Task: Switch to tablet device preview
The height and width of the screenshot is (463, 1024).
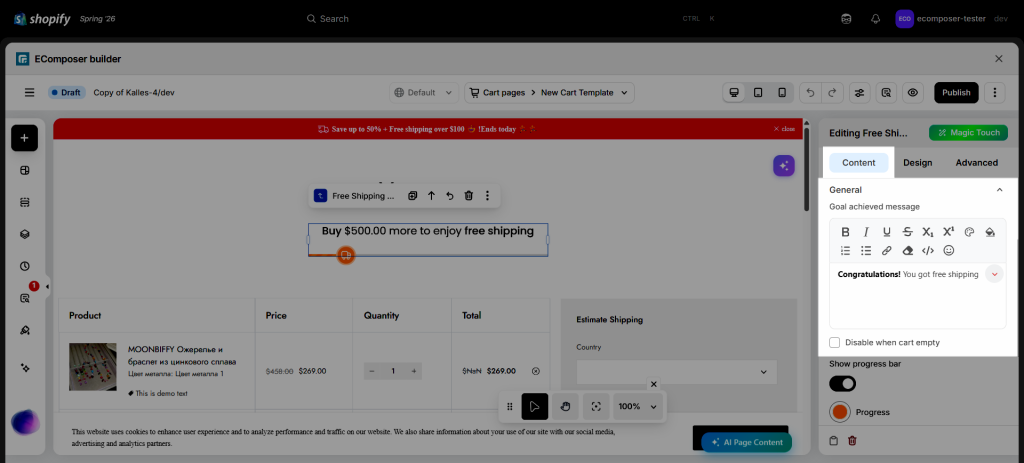Action: tap(758, 93)
